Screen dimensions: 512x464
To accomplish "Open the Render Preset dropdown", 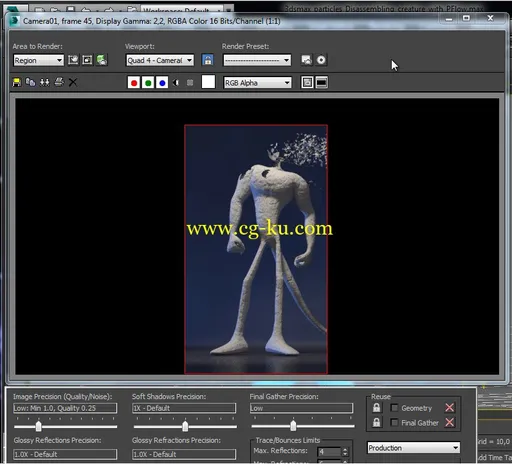I will pos(257,60).
